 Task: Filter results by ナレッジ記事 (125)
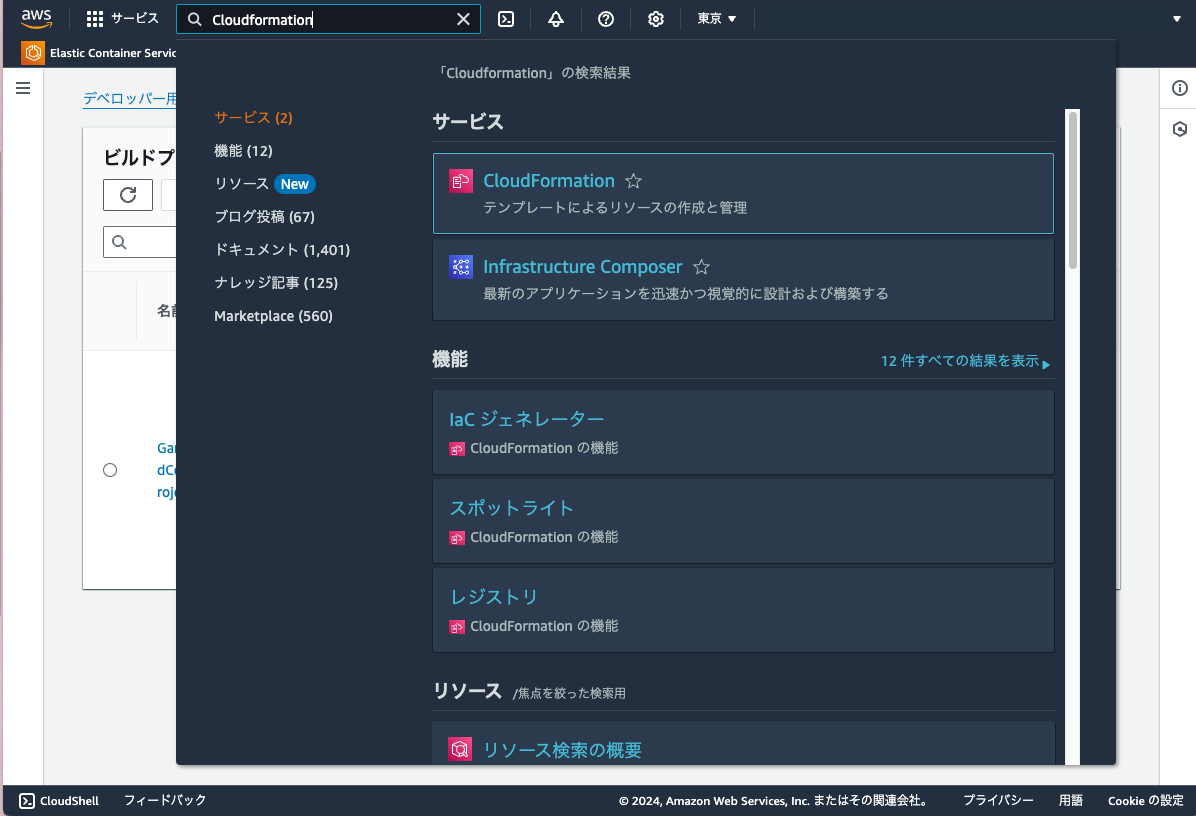(x=276, y=283)
